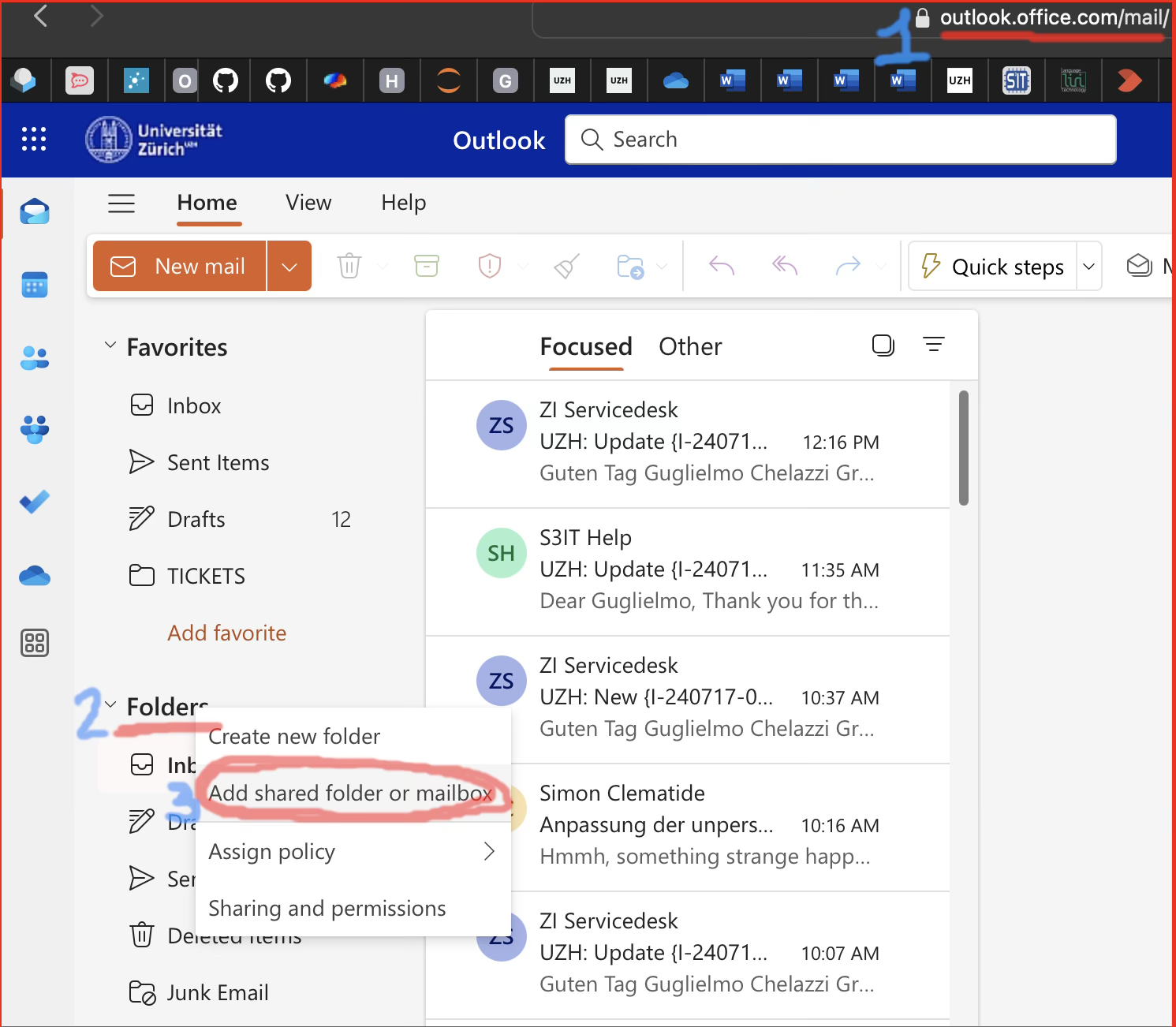Click the Universität Zürich logo

(x=154, y=140)
